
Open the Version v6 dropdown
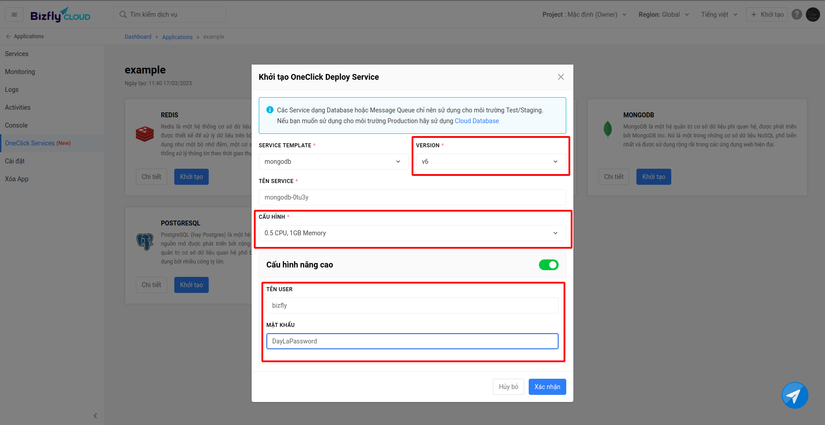tap(491, 161)
